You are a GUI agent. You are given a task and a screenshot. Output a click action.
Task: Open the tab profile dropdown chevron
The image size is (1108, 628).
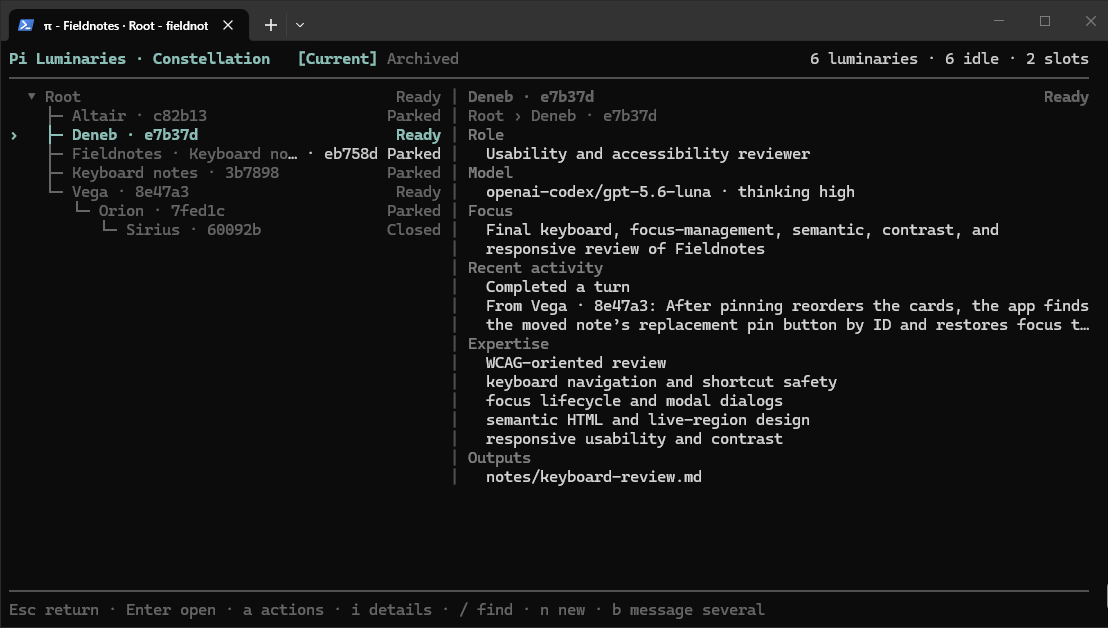(x=300, y=25)
